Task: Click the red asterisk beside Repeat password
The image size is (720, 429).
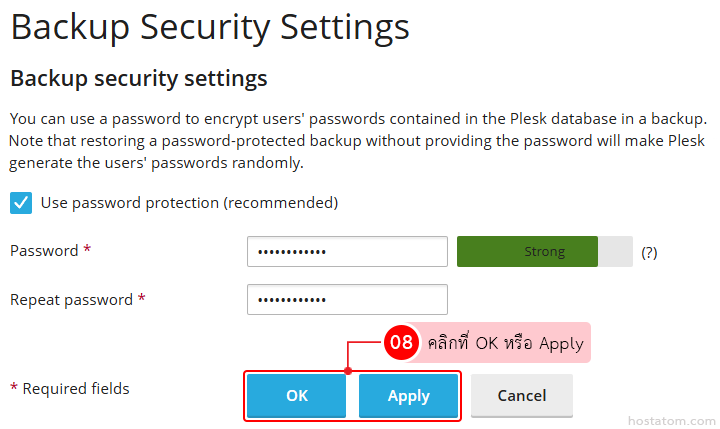Action: click(142, 299)
